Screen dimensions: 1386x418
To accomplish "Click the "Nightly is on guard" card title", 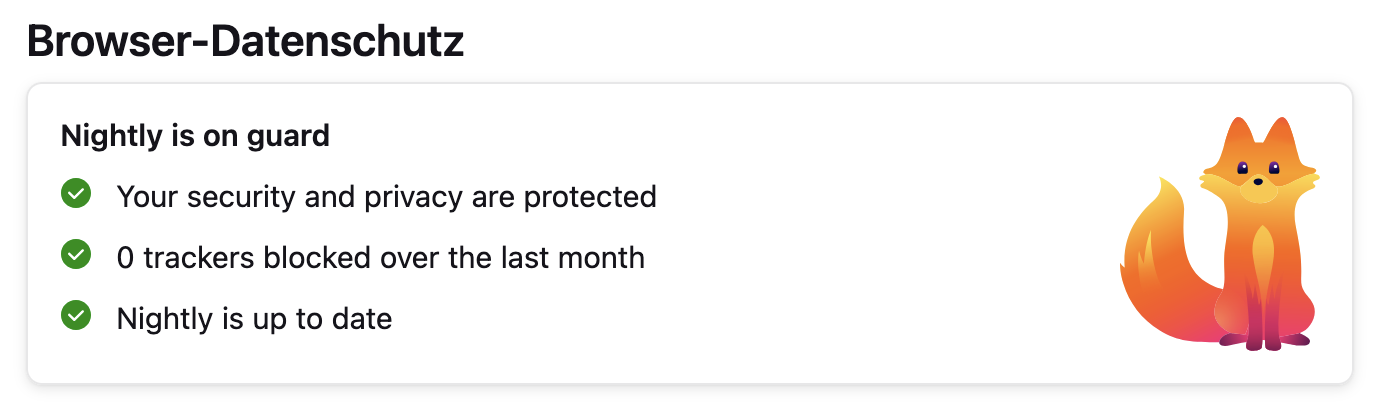I will (x=195, y=135).
